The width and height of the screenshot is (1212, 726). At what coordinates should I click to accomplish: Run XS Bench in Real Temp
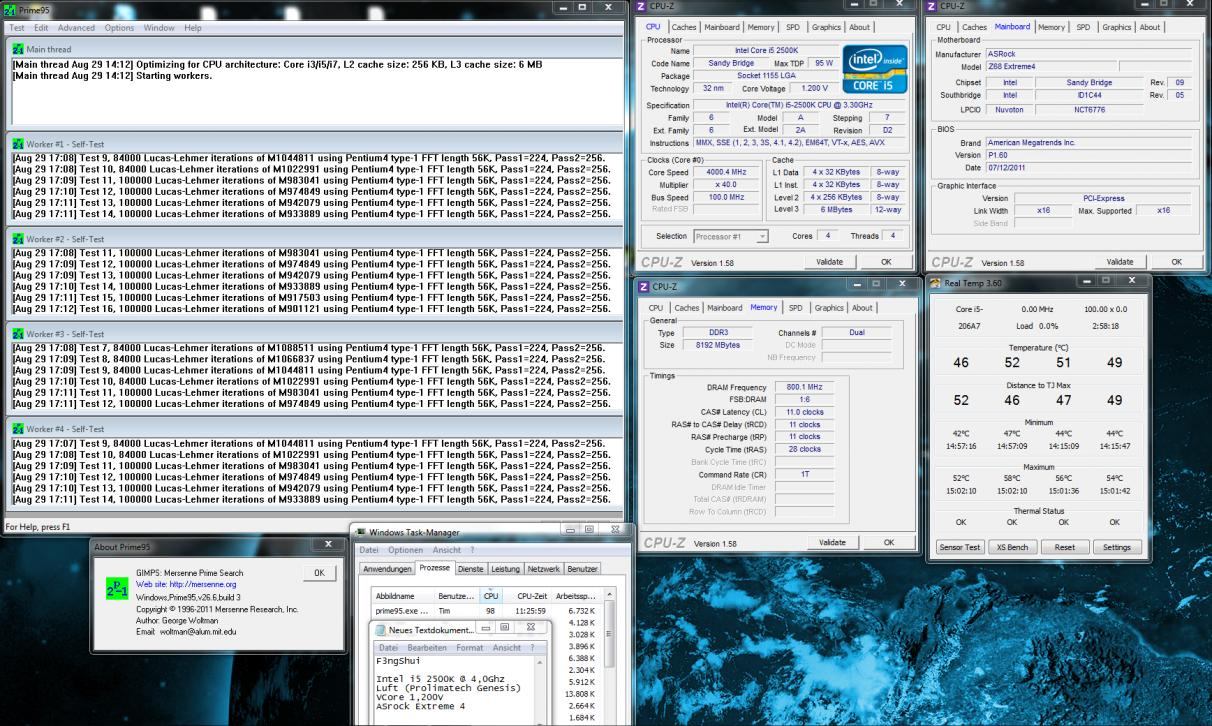[x=1012, y=547]
